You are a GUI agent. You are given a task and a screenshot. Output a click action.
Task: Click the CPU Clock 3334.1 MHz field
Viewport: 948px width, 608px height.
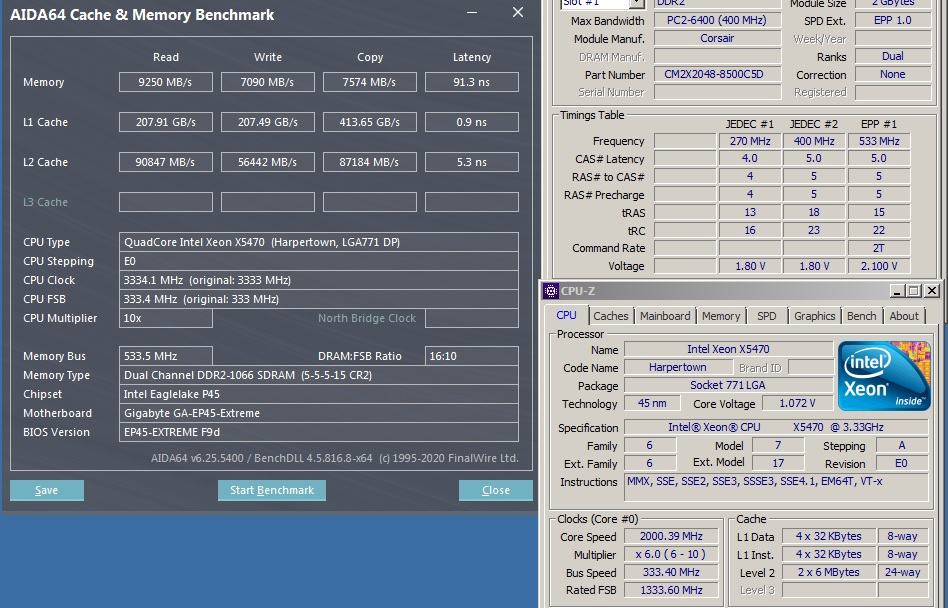tap(319, 280)
